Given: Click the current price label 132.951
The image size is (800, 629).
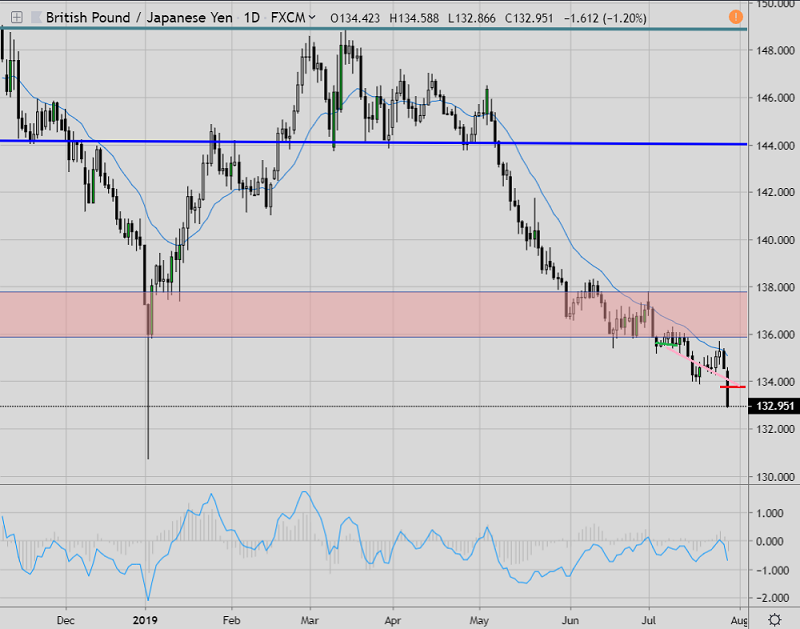Looking at the screenshot, I should pyautogui.click(x=774, y=406).
